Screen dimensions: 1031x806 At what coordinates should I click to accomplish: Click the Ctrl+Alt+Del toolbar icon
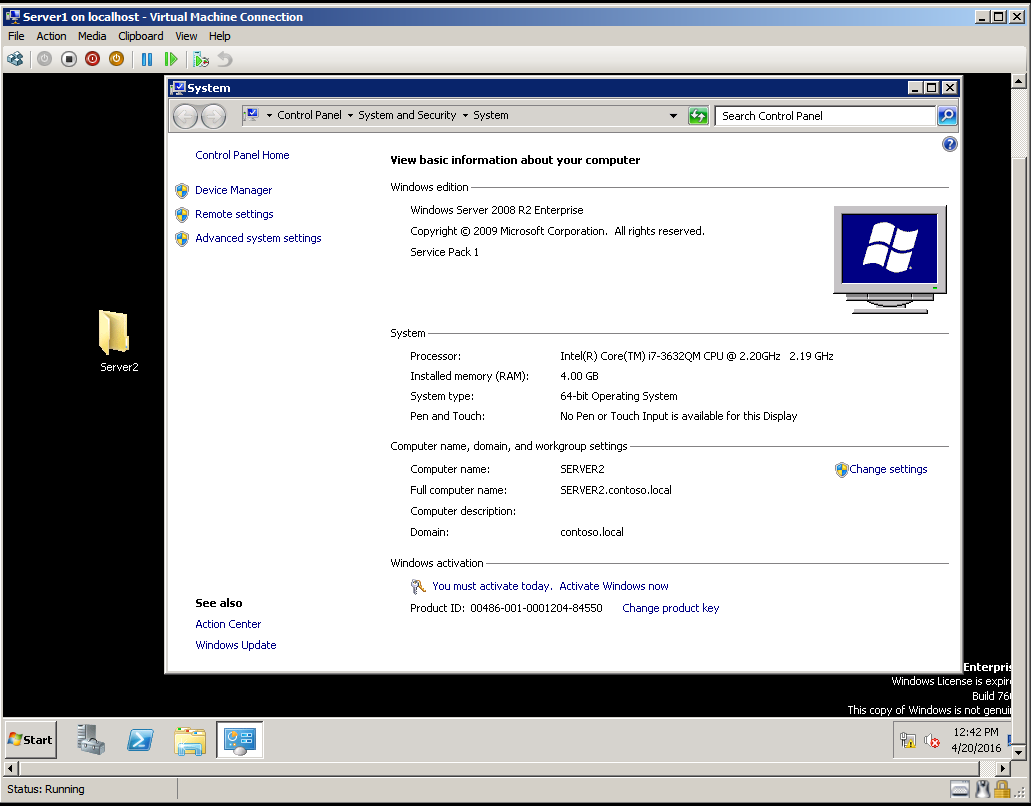tap(15, 59)
